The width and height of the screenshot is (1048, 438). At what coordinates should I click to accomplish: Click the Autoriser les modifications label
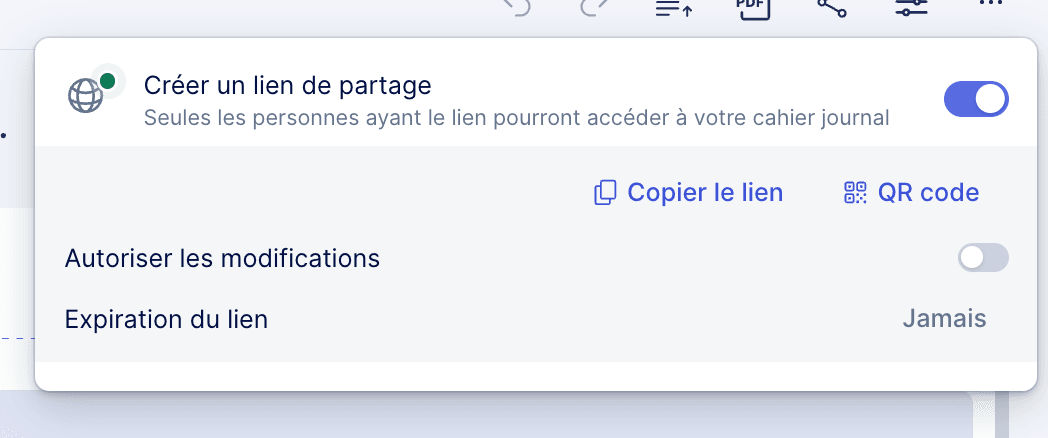(x=222, y=258)
